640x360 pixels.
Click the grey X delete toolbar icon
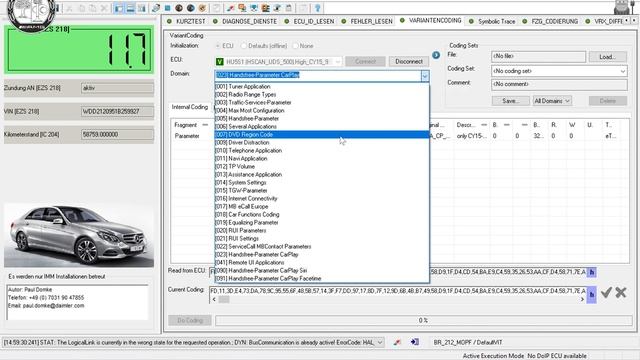104,8
